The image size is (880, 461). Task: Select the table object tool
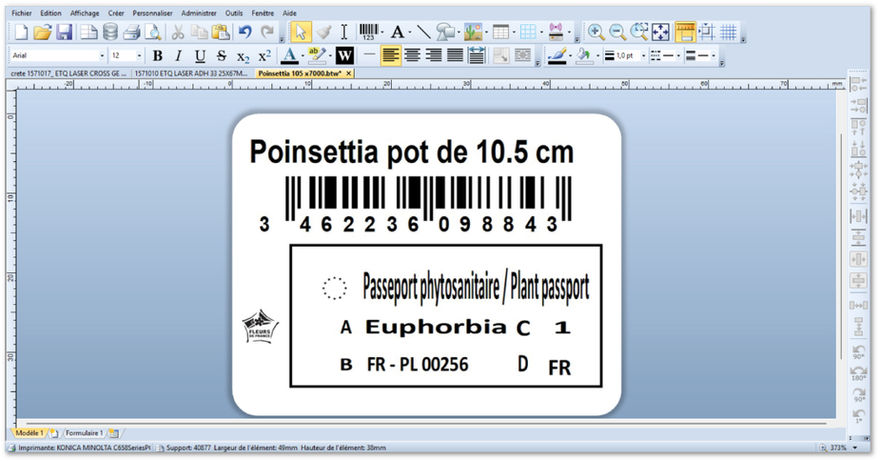[501, 32]
